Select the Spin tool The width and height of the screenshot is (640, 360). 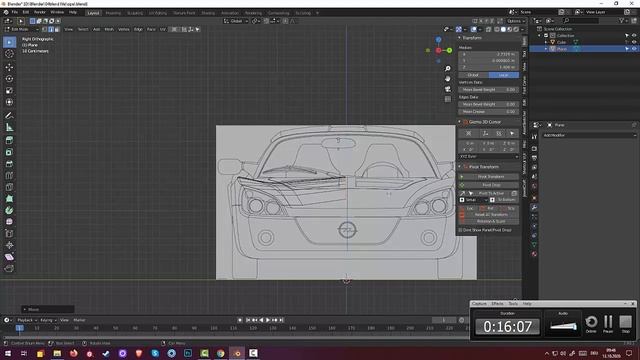(9, 210)
